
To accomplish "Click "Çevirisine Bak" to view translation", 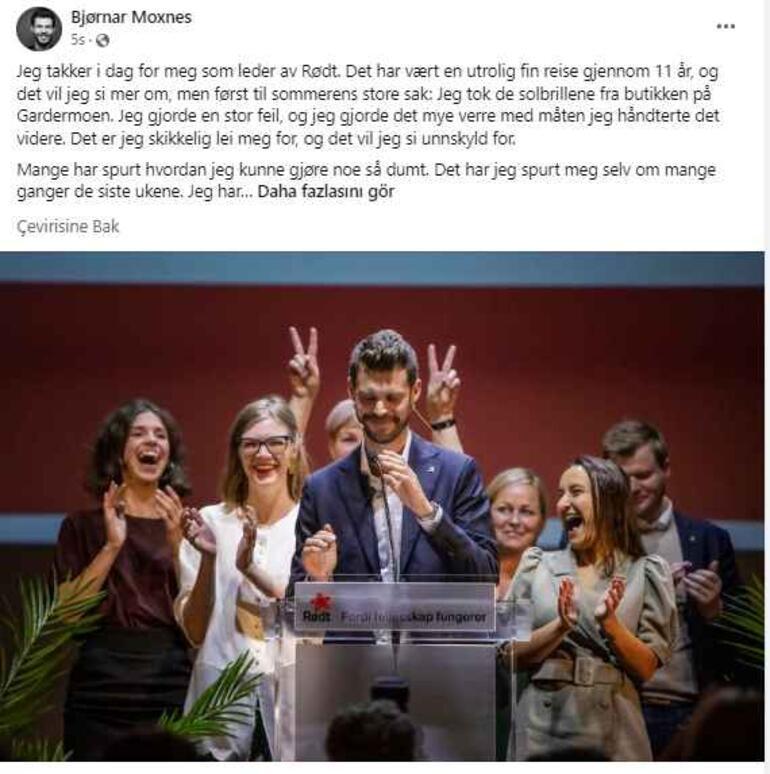I will (68, 227).
